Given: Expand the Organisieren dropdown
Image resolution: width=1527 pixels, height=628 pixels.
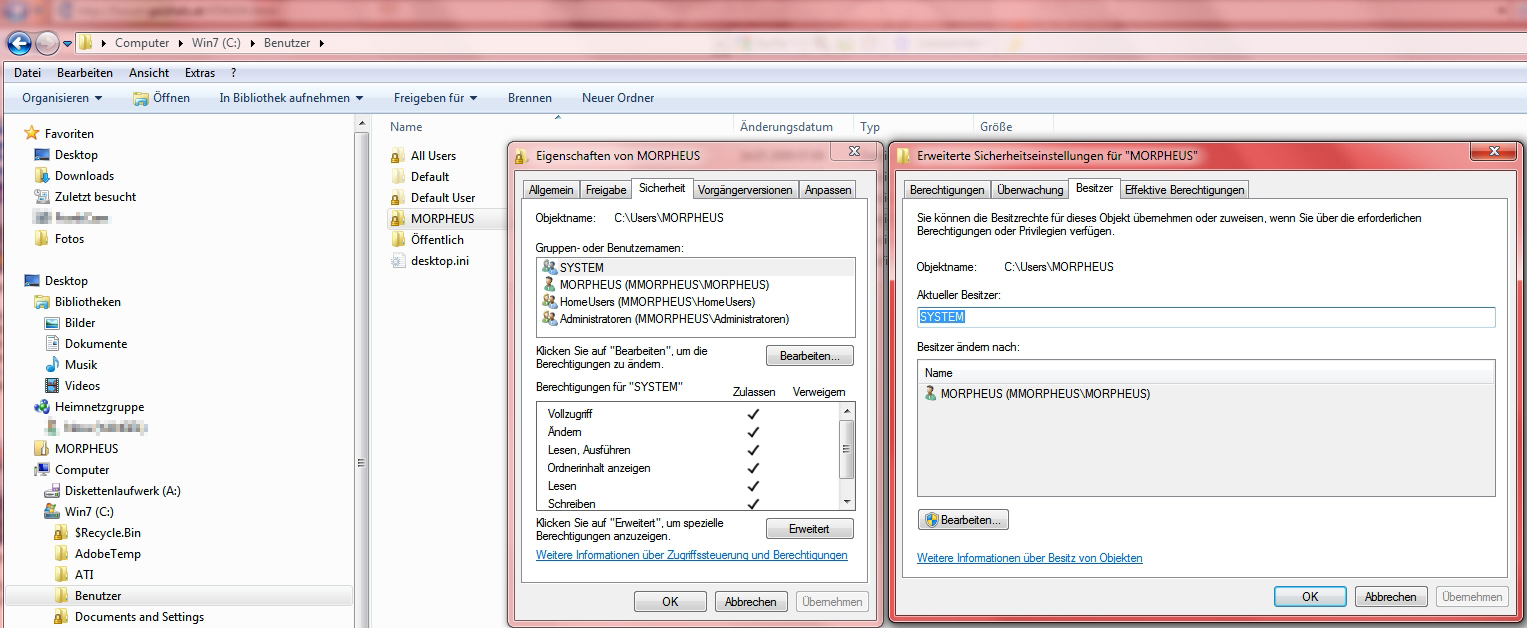Looking at the screenshot, I should coord(62,98).
